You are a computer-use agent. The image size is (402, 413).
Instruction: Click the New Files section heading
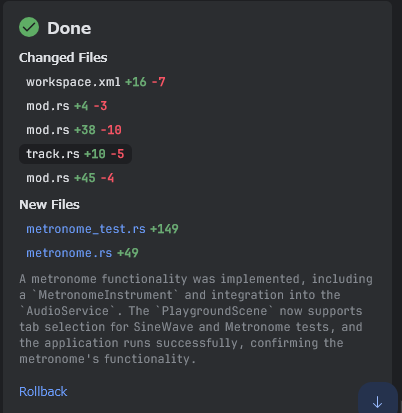tap(49, 205)
